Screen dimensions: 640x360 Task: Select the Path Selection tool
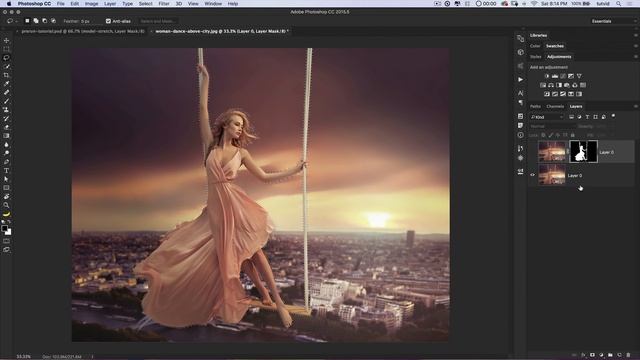[6, 179]
